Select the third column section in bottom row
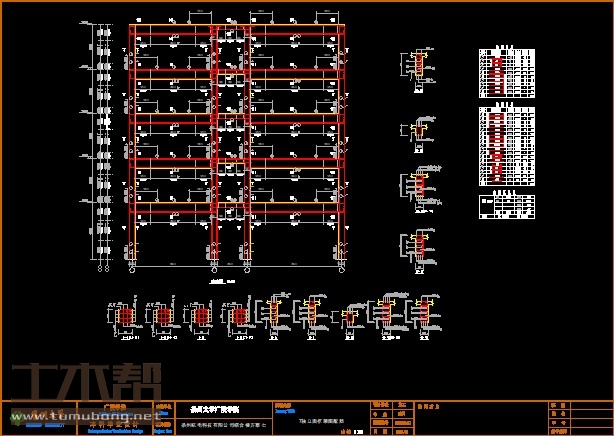The height and width of the screenshot is (436, 614). pos(200,316)
